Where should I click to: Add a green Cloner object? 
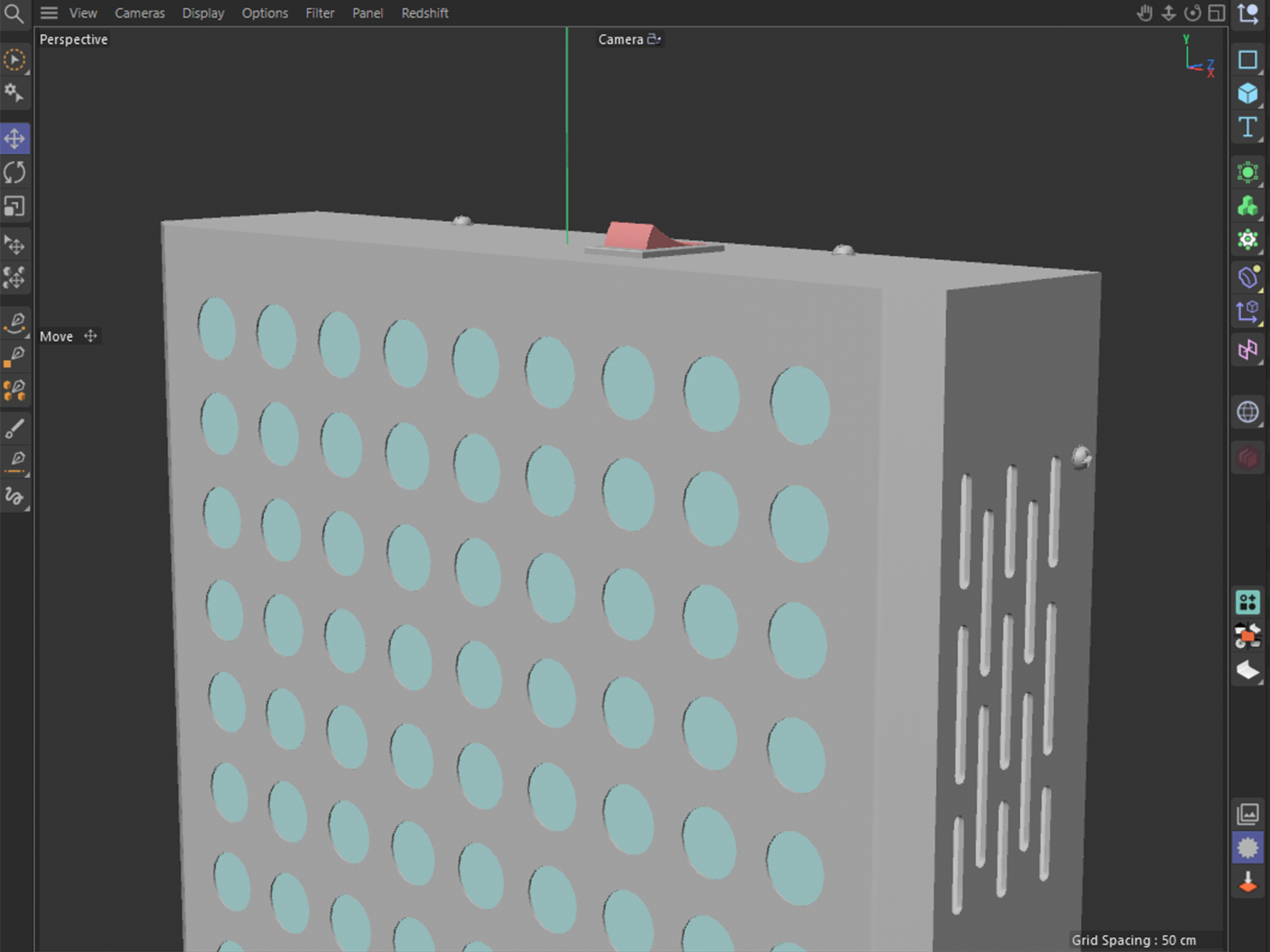tap(1248, 206)
